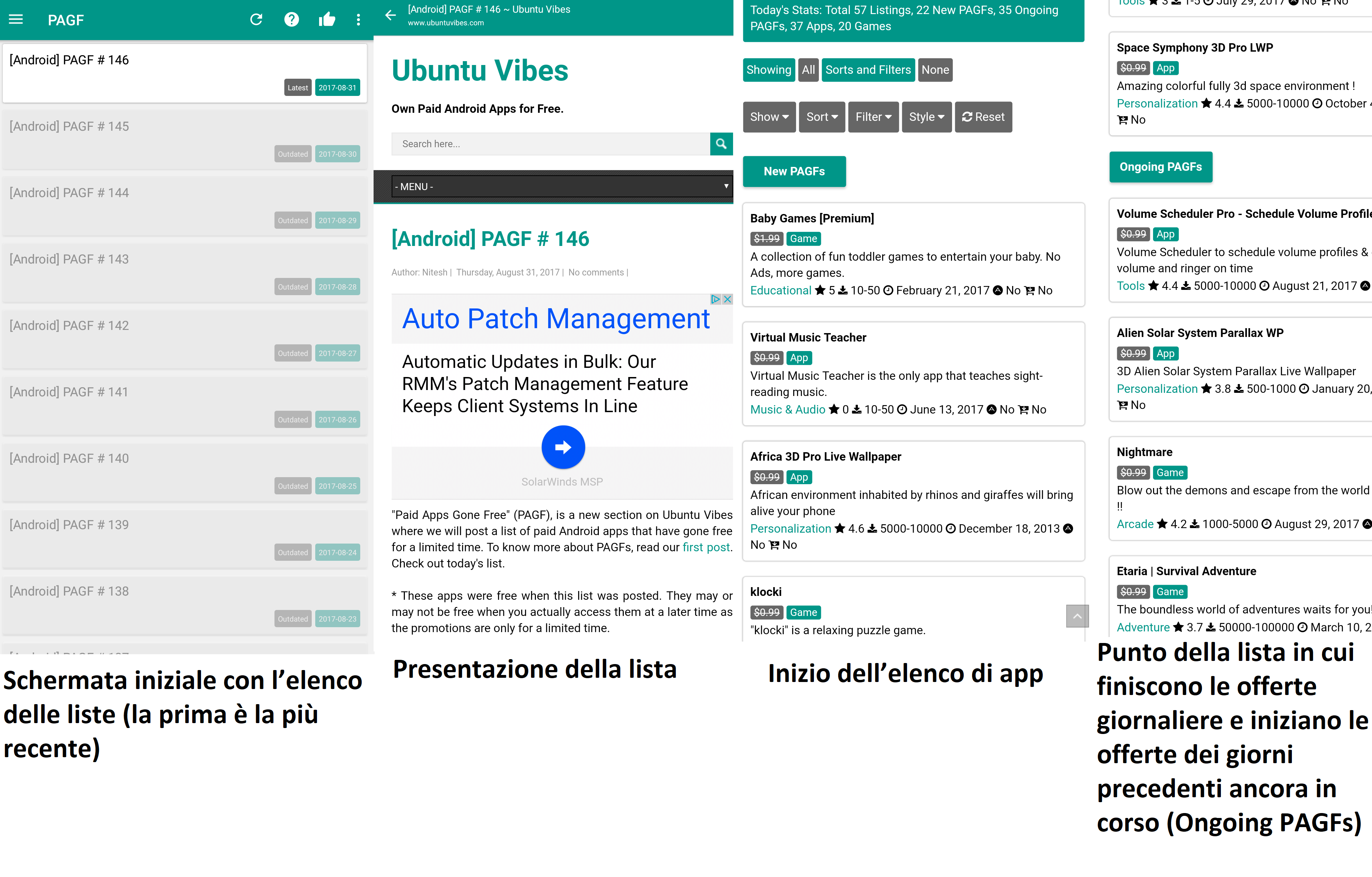Open the hamburger navigation menu
Screen dimensions: 1372x877
(x=16, y=19)
